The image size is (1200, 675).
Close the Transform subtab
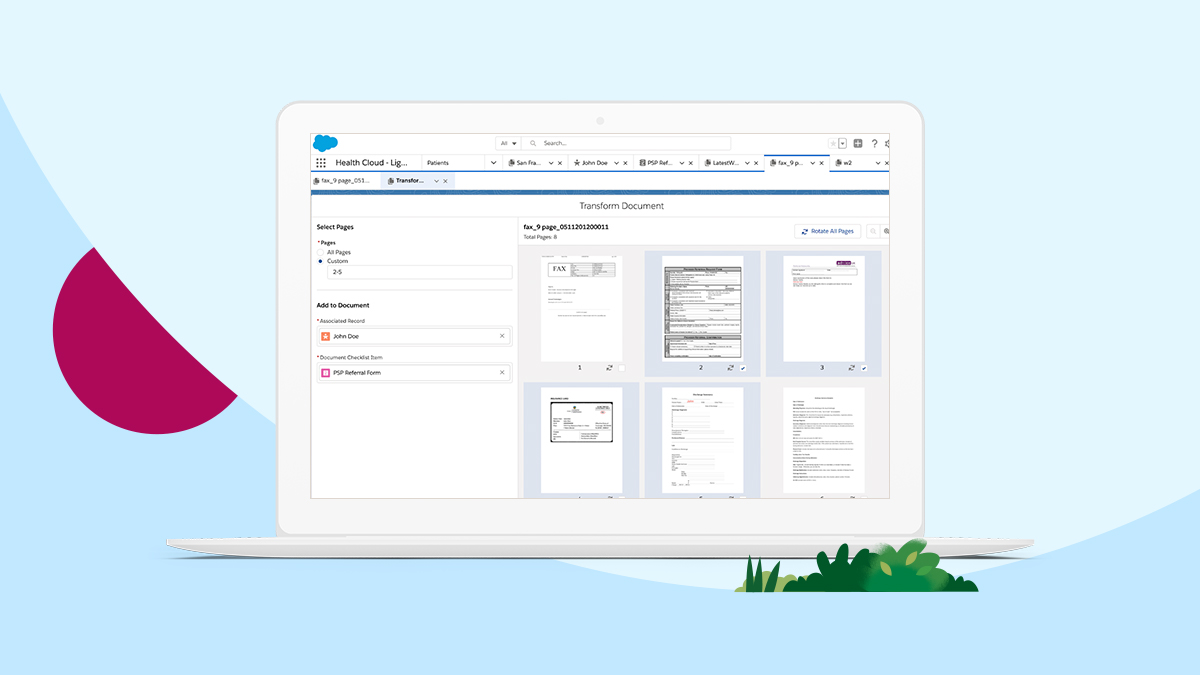446,181
